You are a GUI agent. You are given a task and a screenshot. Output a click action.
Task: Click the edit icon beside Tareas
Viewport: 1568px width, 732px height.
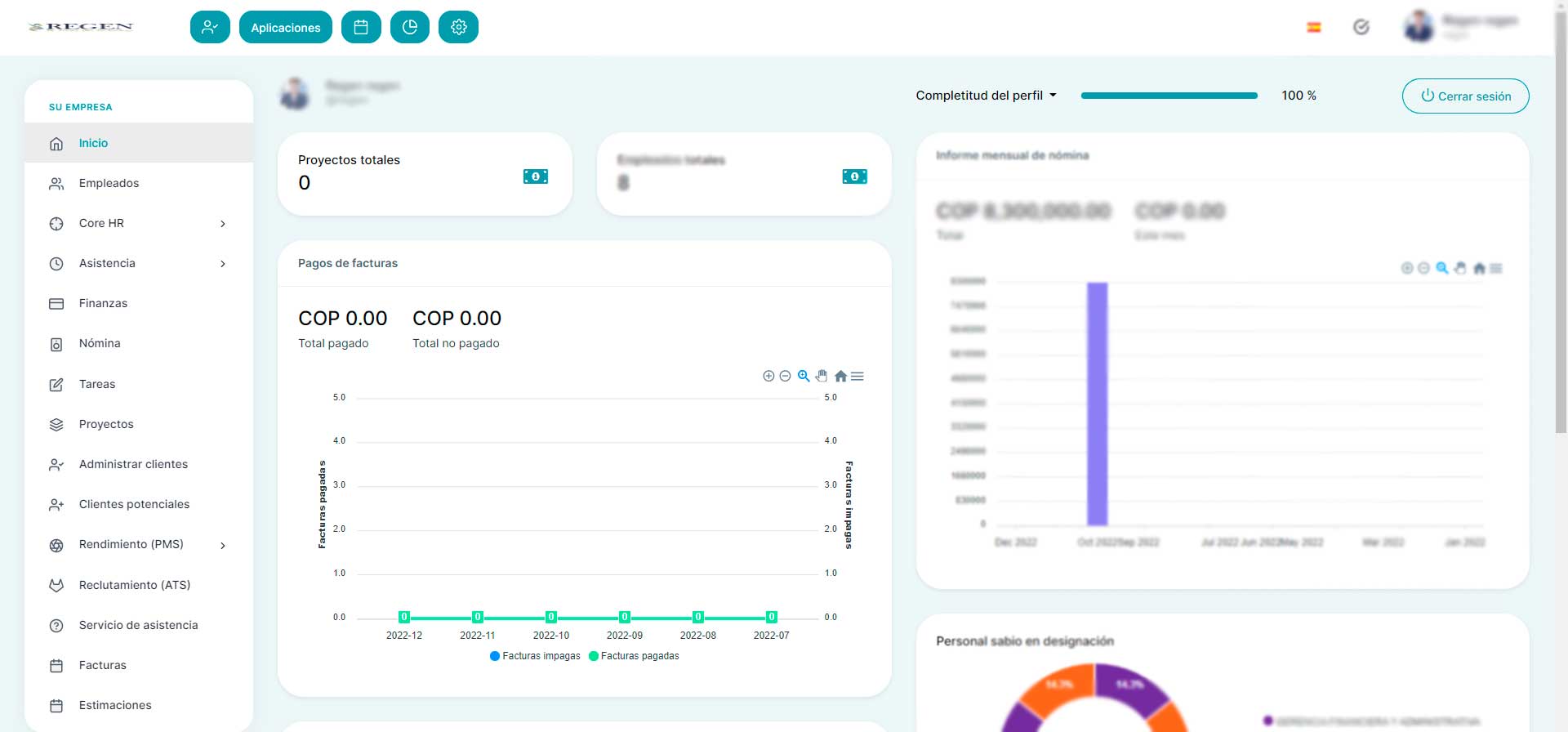56,384
